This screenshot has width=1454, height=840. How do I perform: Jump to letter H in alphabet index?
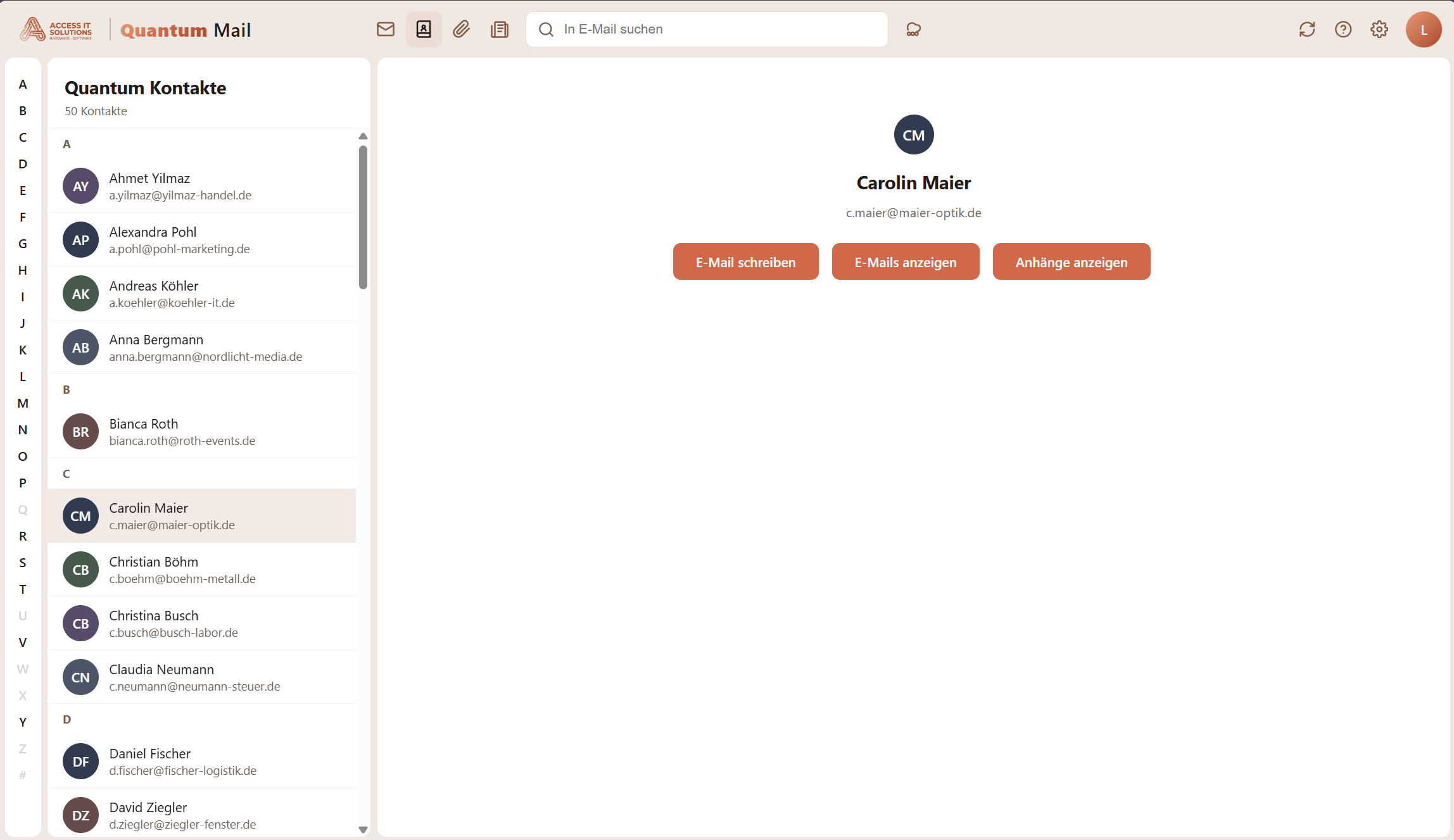pos(23,270)
